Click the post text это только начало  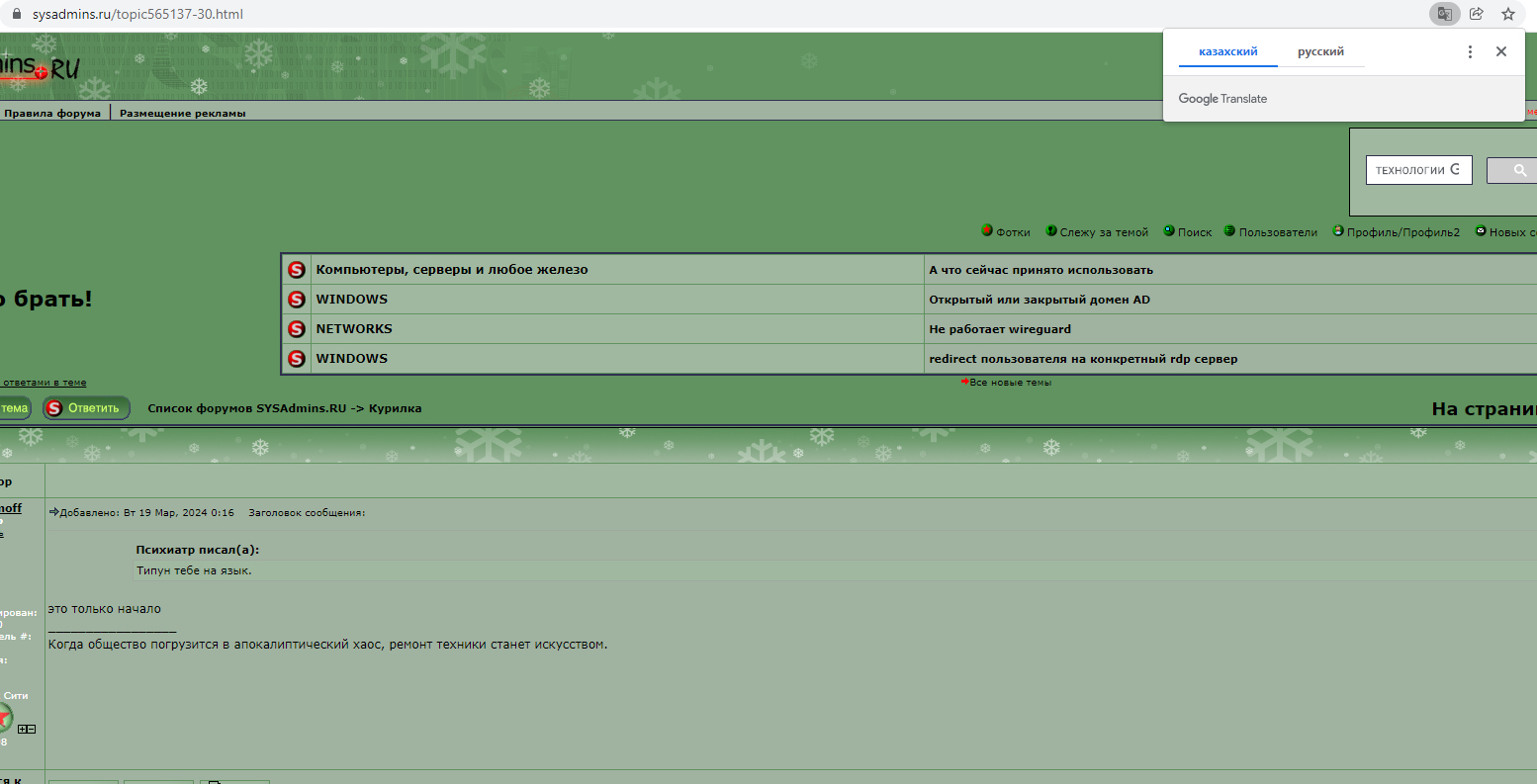click(x=105, y=609)
